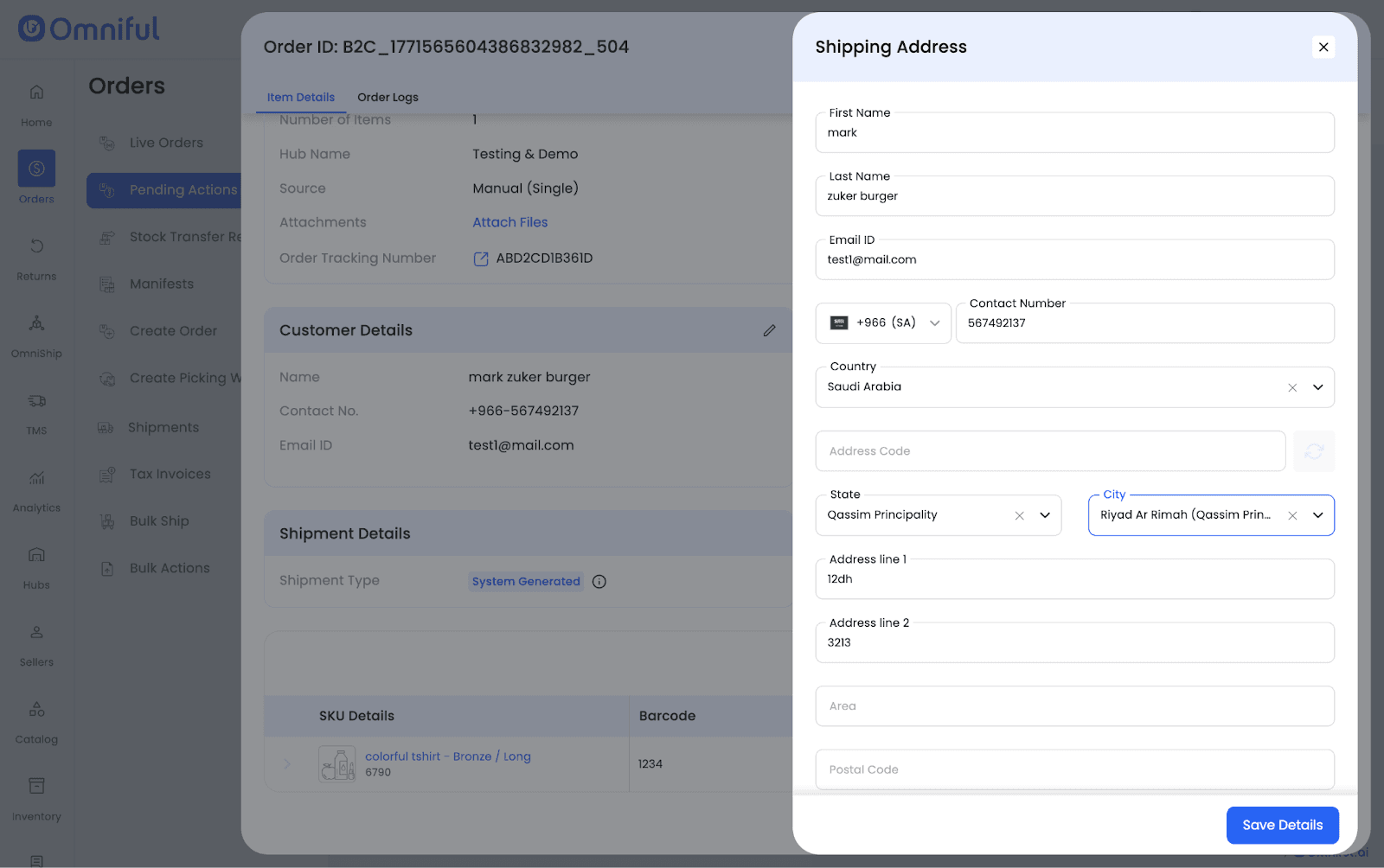Click the edit pencil in Customer Details
1384x868 pixels.
[x=769, y=330]
